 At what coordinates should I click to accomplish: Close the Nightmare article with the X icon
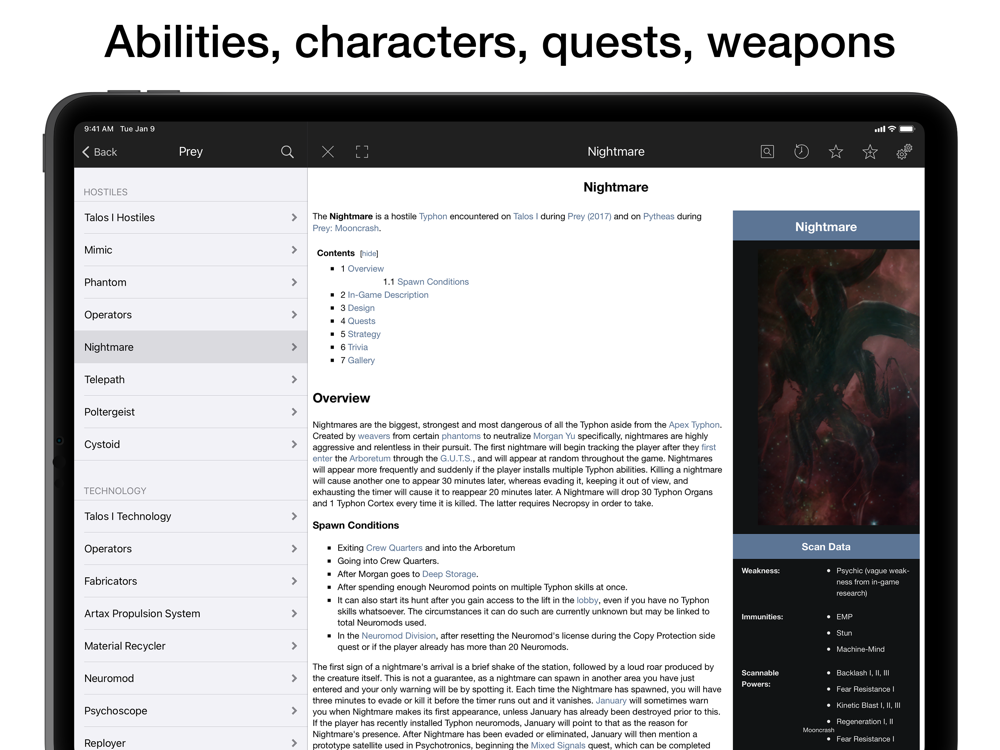(x=328, y=152)
